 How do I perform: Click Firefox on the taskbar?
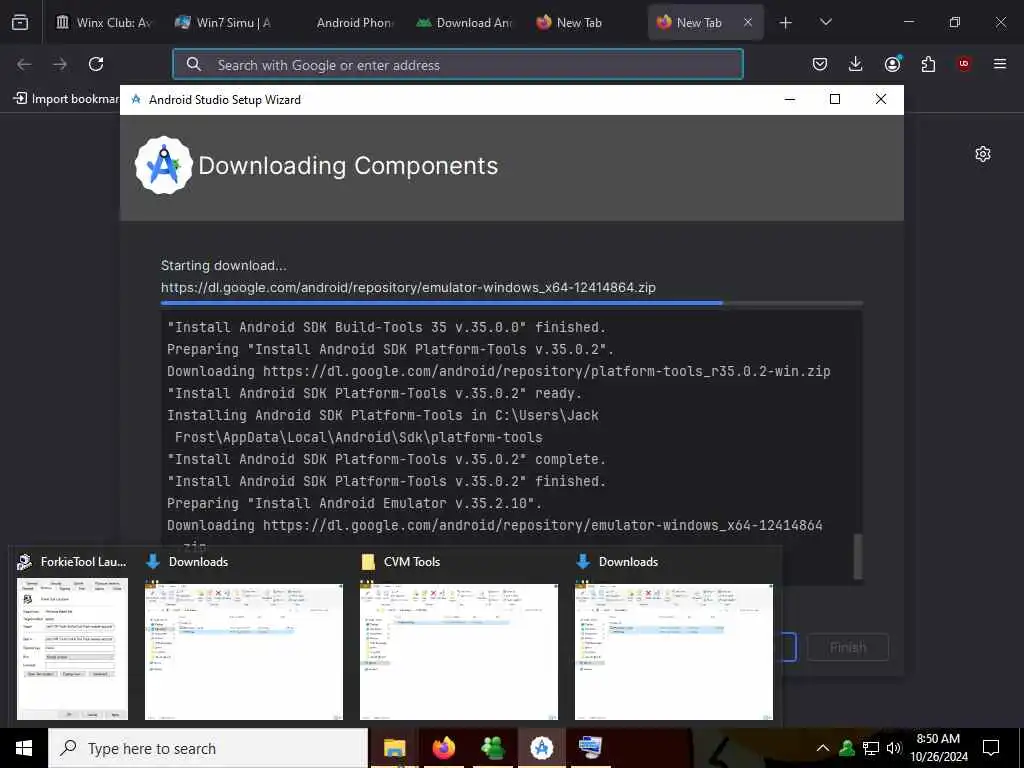[443, 748]
